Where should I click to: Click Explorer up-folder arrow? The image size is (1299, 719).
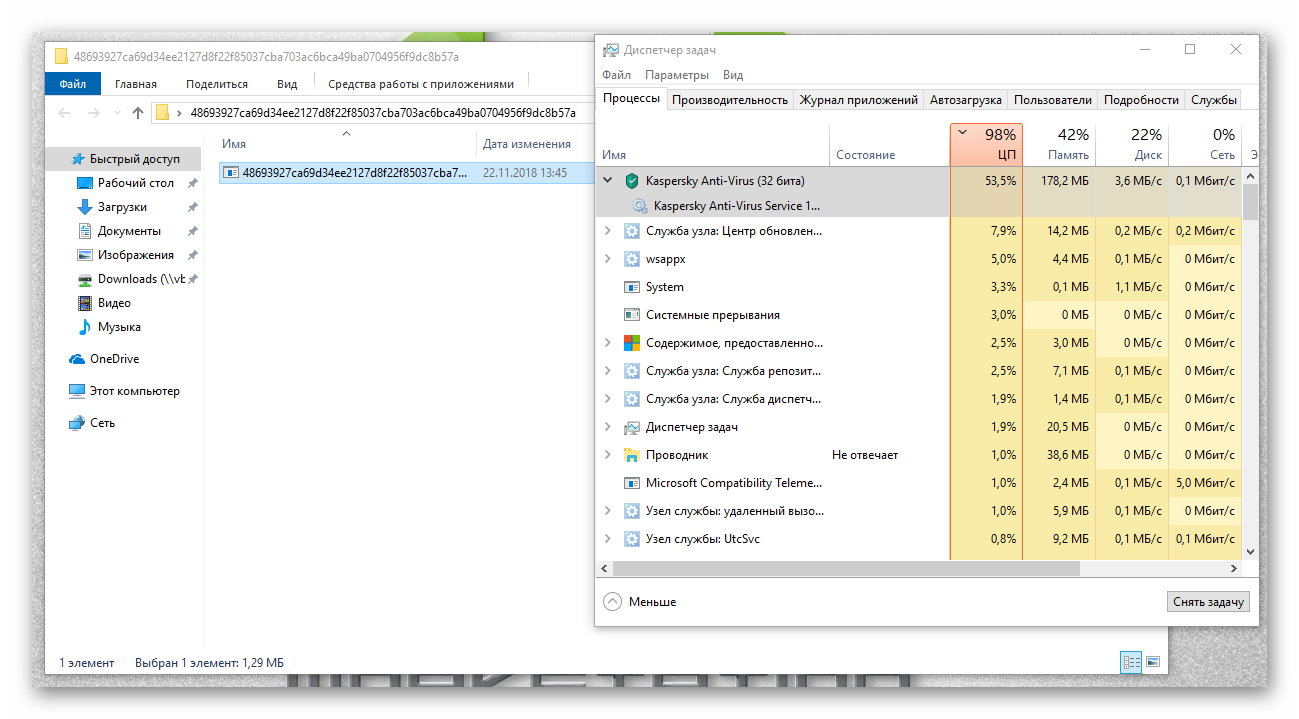[138, 113]
